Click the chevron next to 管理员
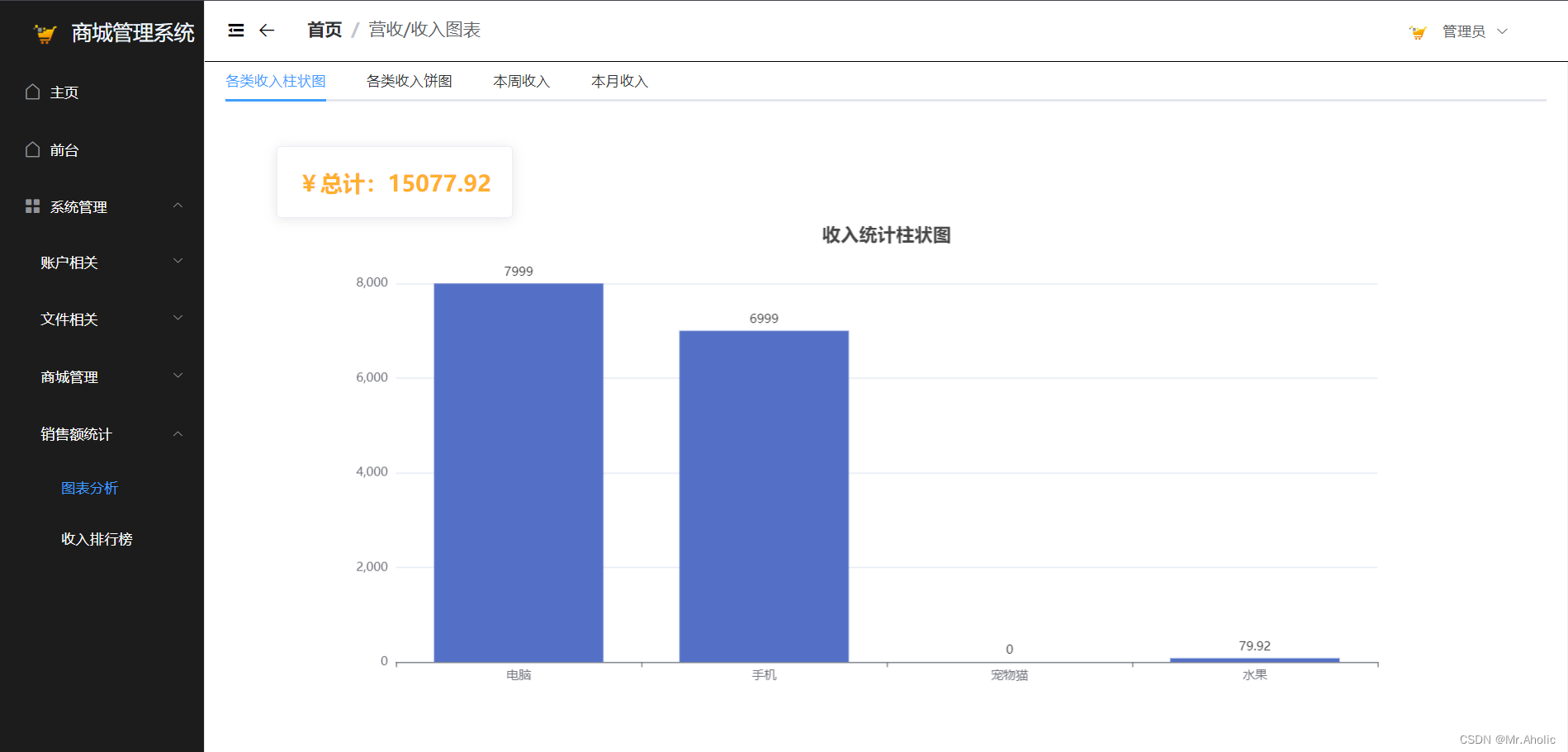The width and height of the screenshot is (1568, 752). (x=1503, y=31)
